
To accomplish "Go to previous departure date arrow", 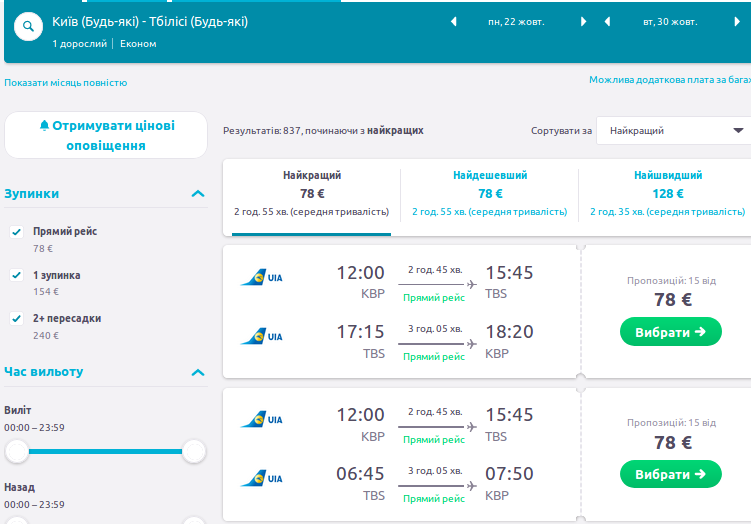I will pos(453,21).
